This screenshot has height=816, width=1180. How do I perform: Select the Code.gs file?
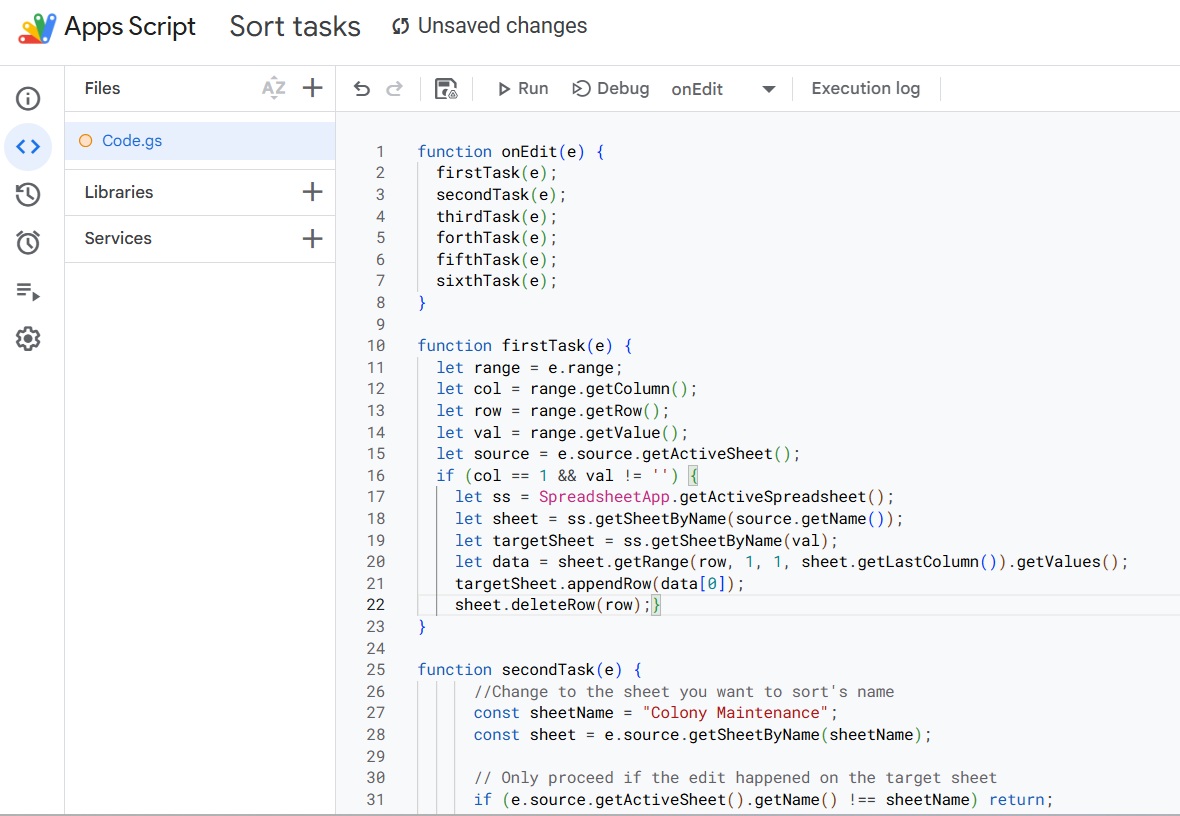pos(200,141)
